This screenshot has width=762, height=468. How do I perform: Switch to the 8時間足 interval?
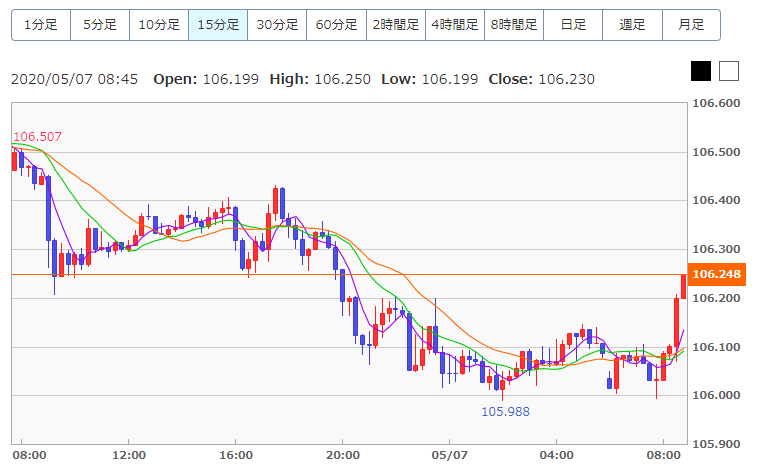[514, 25]
